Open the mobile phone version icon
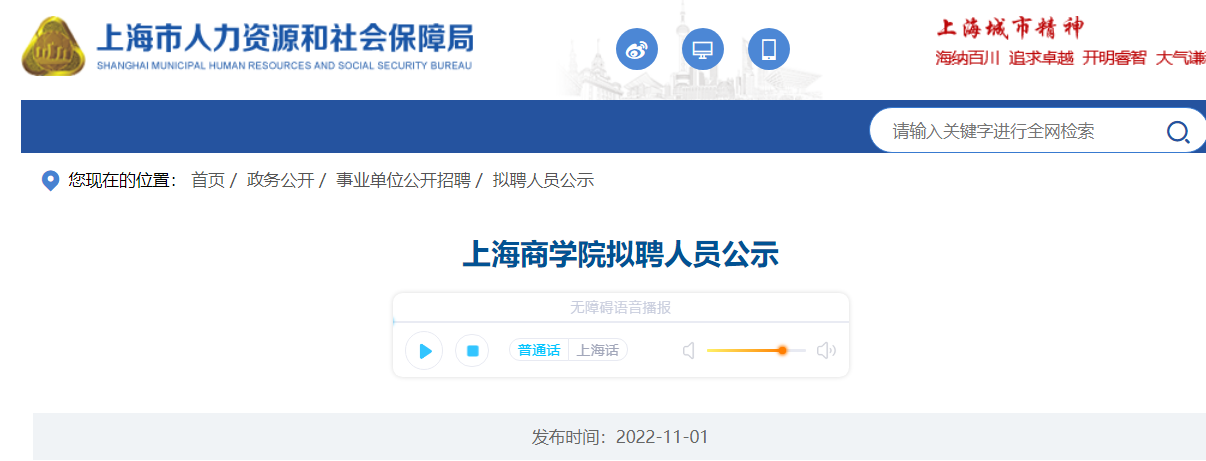Screen dimensions: 1206x461 pyautogui.click(x=768, y=49)
